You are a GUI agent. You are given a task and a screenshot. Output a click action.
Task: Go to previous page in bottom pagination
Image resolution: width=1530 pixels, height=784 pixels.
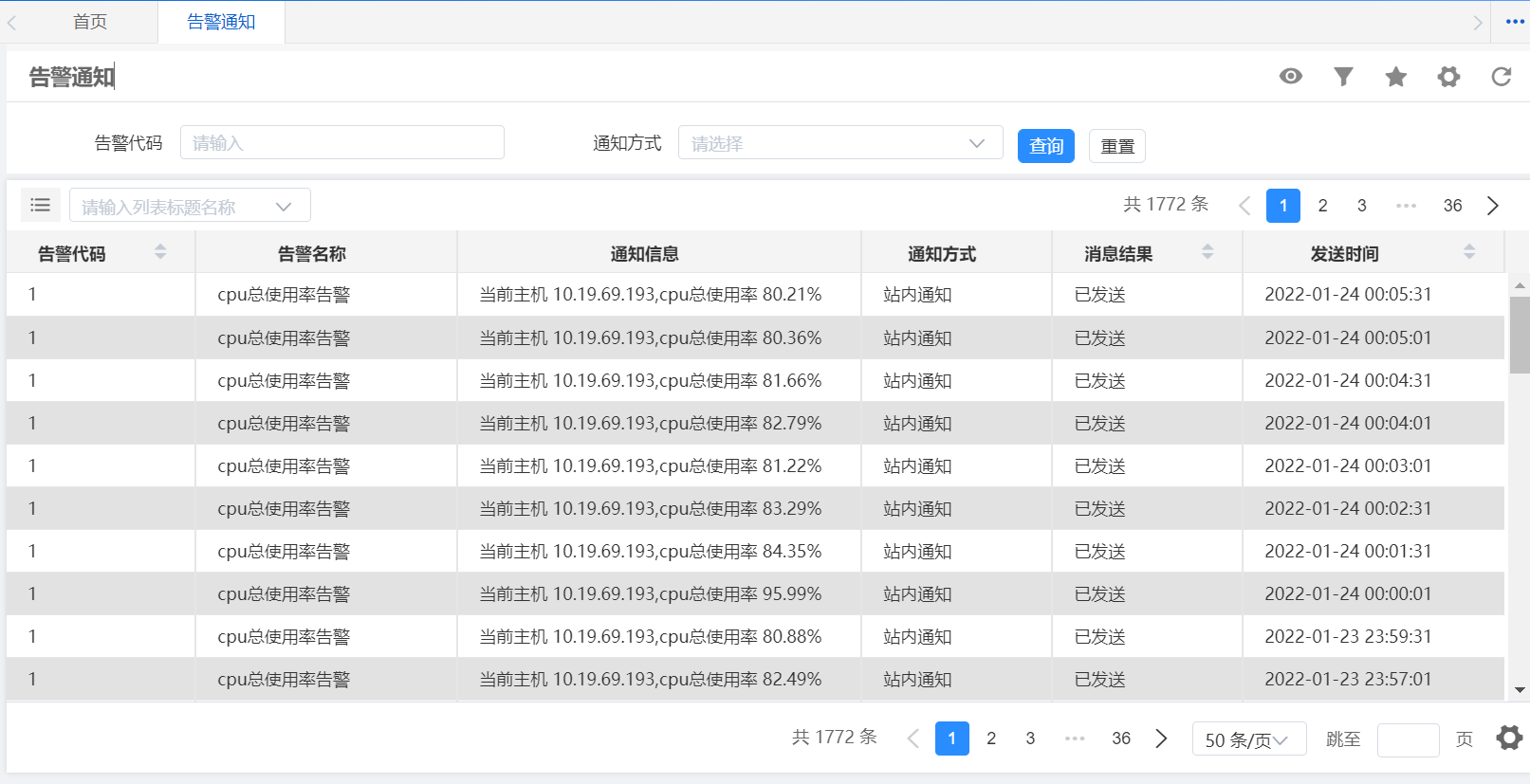click(913, 738)
